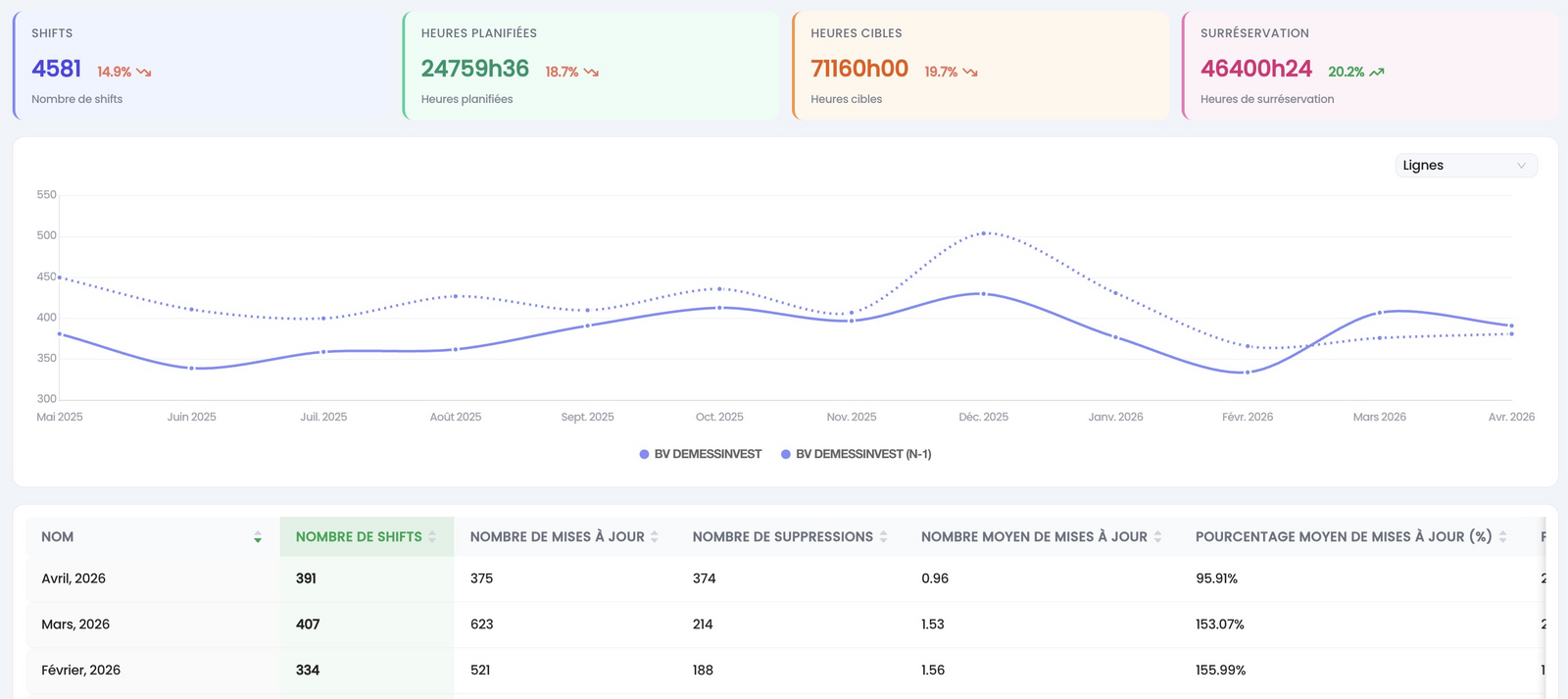Click the downward trend icon on Shifts card
The width and height of the screenshot is (1568, 699).
coord(144,73)
